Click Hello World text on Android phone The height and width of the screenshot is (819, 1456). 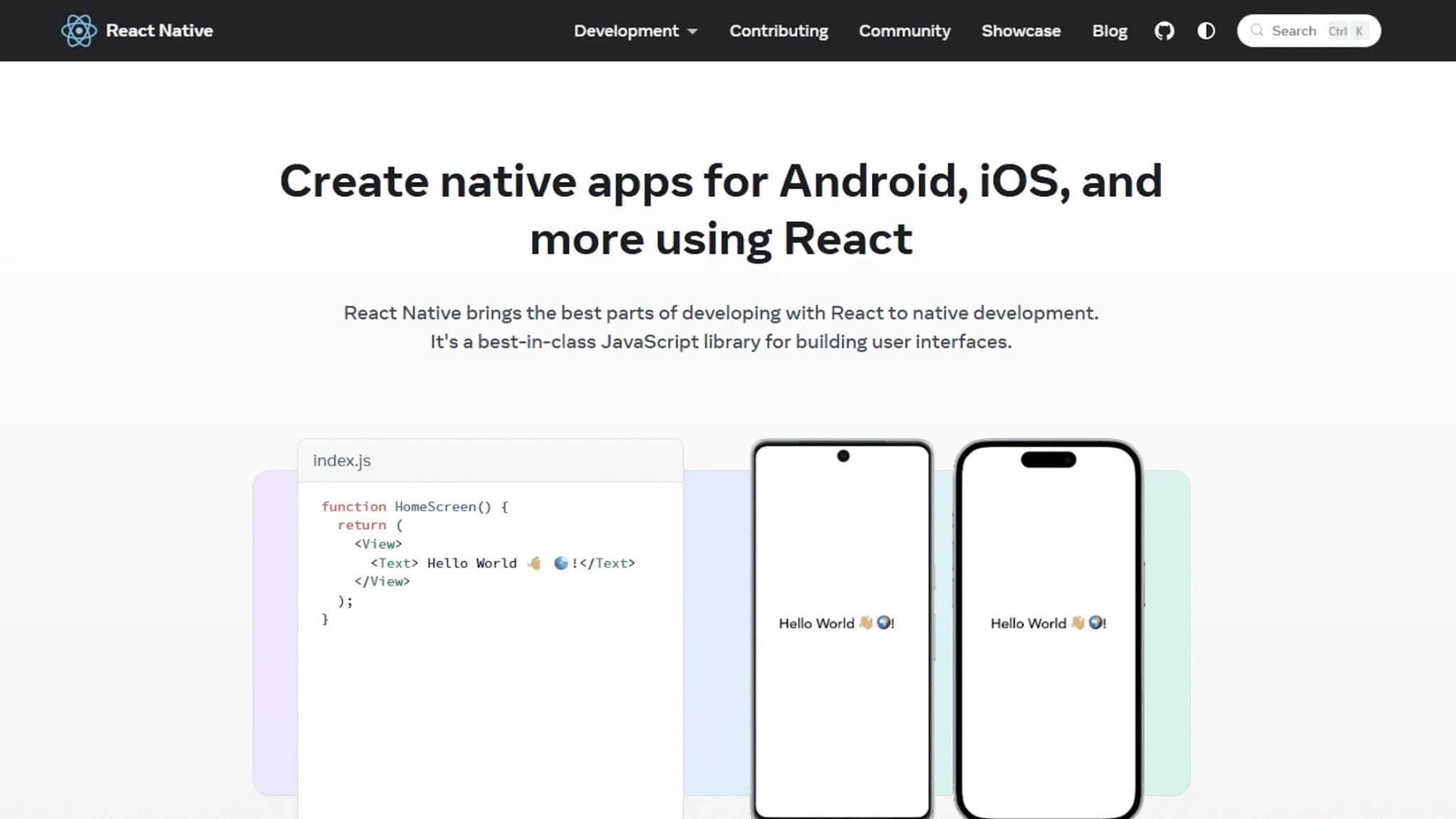(x=836, y=623)
